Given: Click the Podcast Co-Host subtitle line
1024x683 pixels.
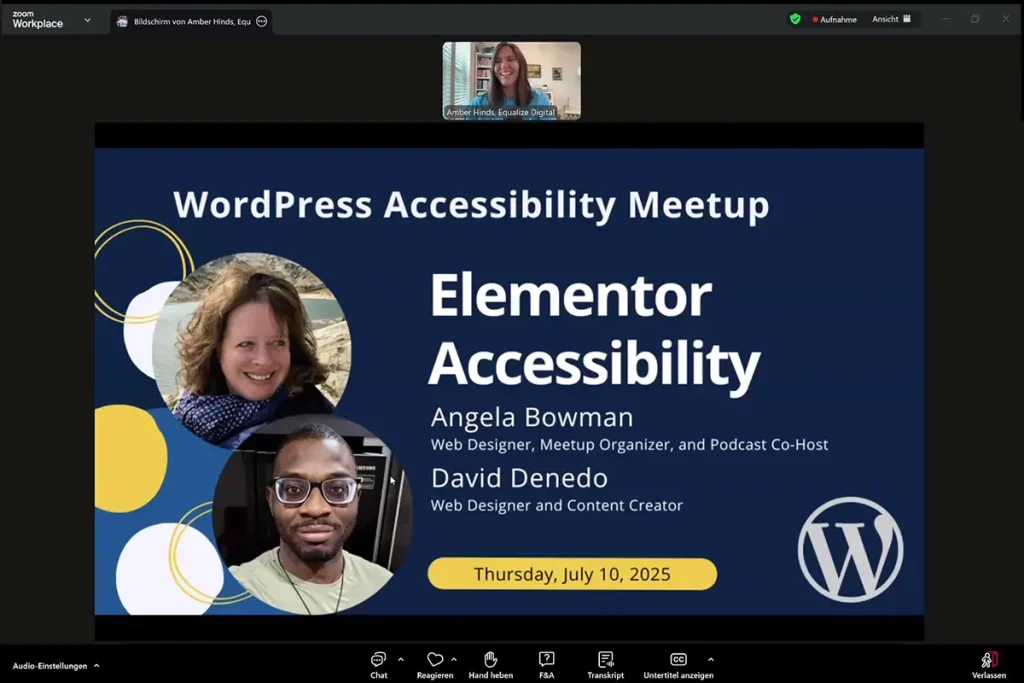Looking at the screenshot, I should pyautogui.click(x=629, y=445).
